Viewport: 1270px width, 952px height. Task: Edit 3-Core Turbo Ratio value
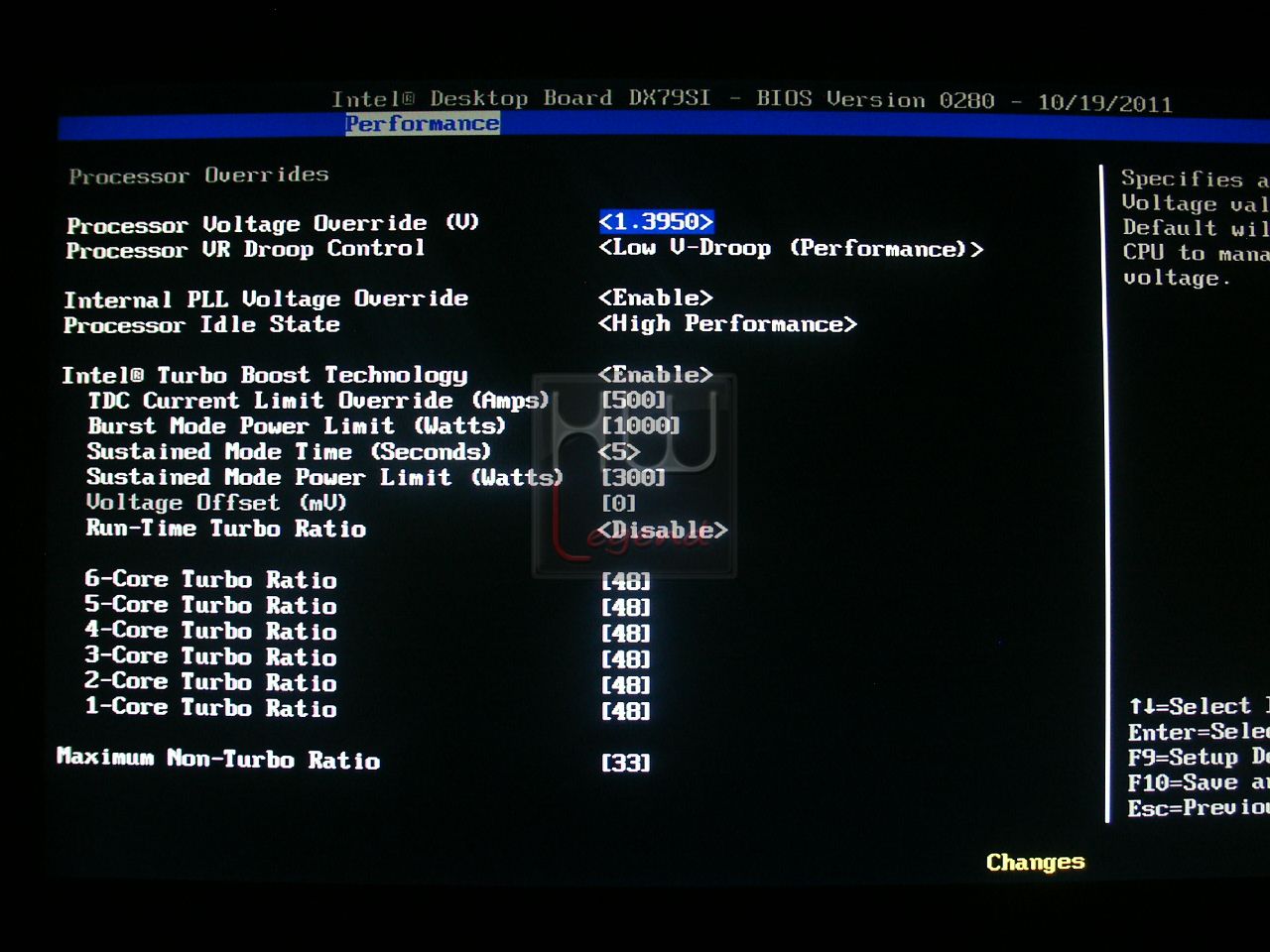[x=626, y=658]
